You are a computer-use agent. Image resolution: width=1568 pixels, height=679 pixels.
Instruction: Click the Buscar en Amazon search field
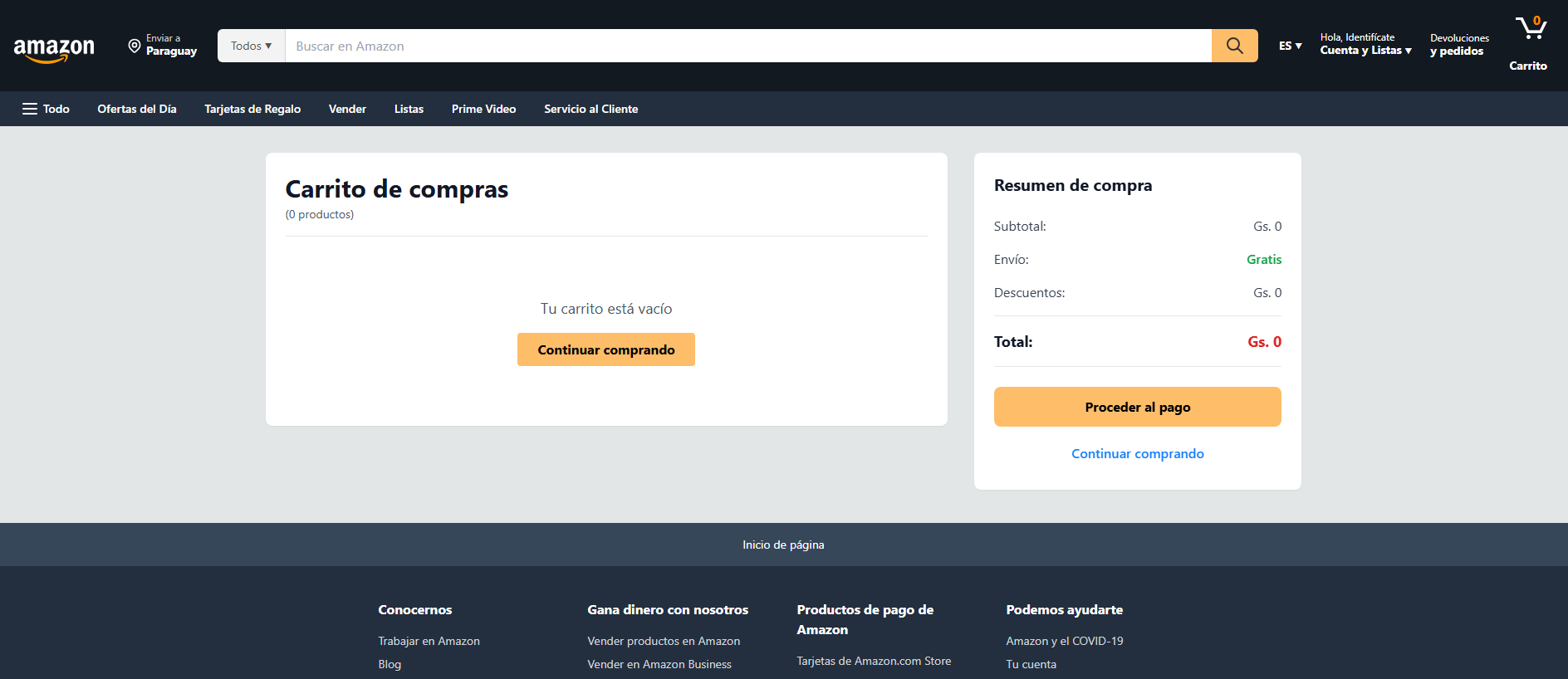point(747,46)
